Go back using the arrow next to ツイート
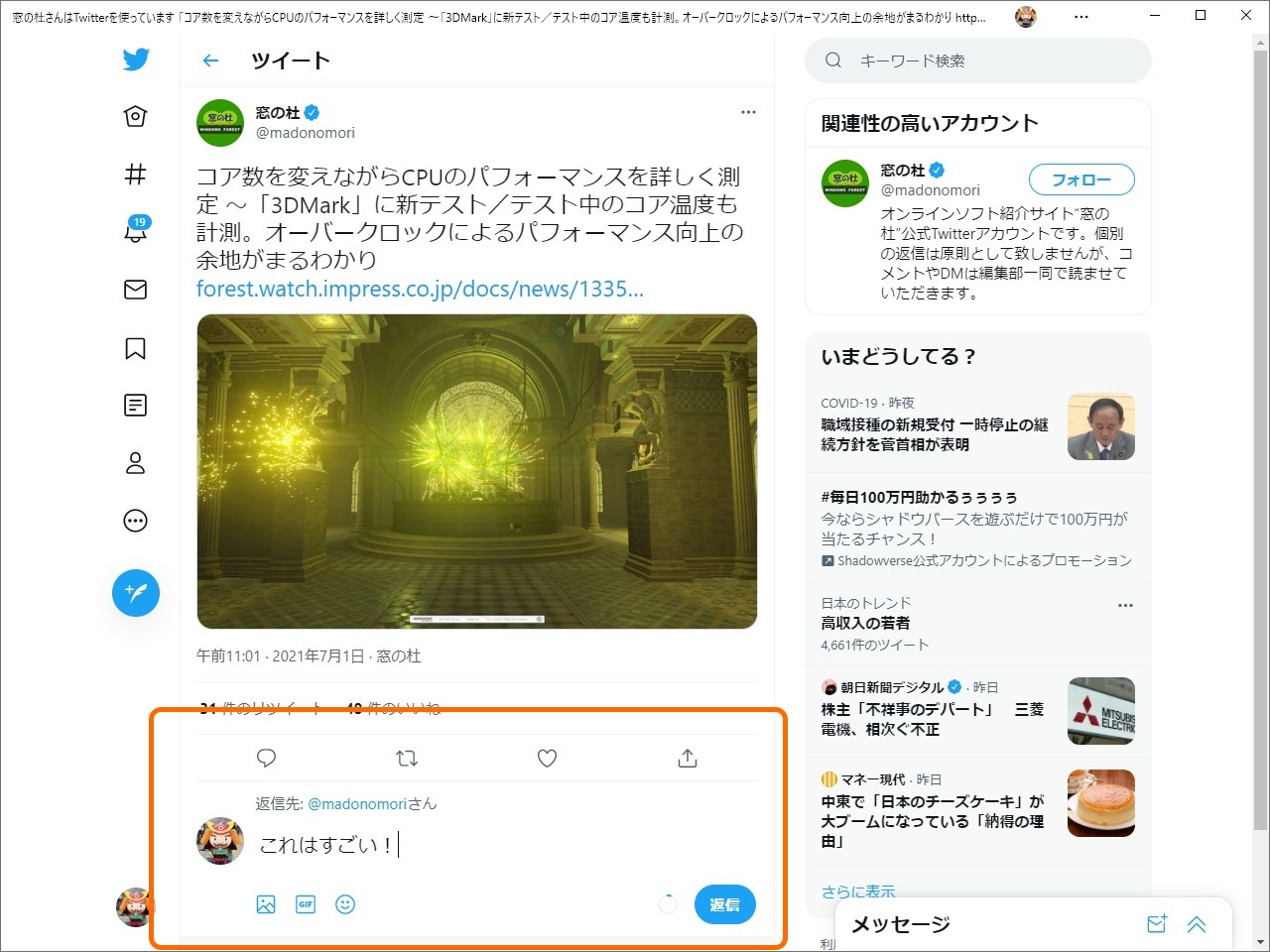 click(209, 59)
